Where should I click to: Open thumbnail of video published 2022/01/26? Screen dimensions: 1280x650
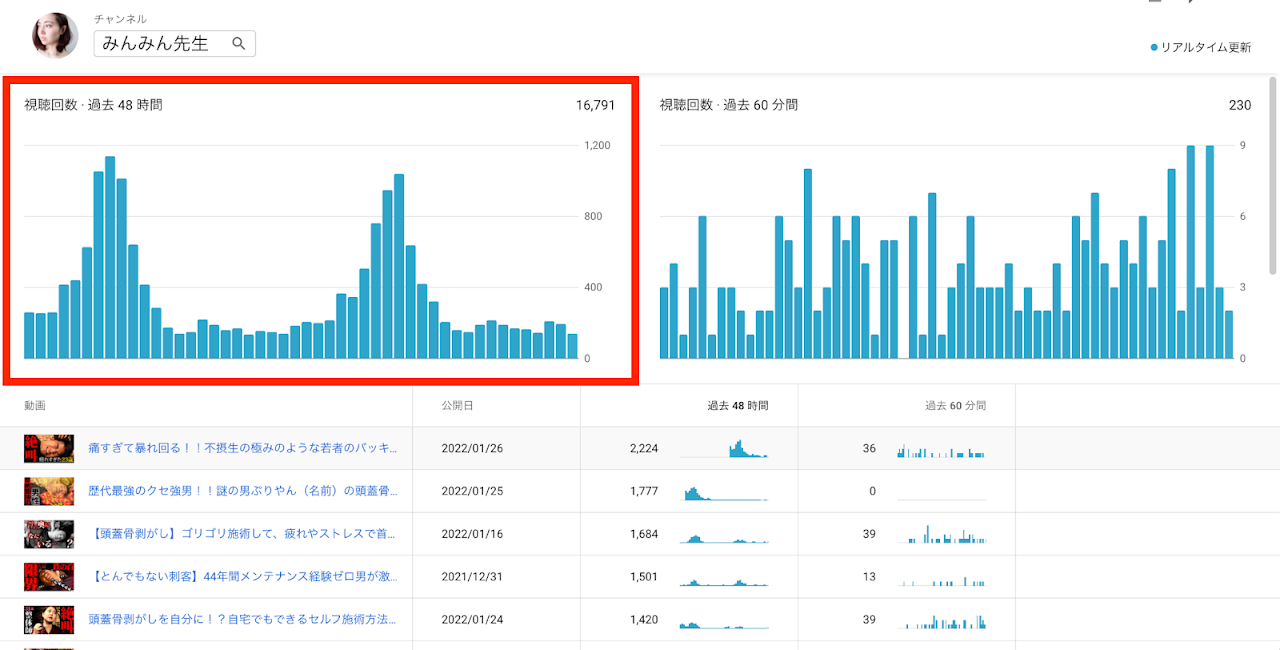click(49, 449)
